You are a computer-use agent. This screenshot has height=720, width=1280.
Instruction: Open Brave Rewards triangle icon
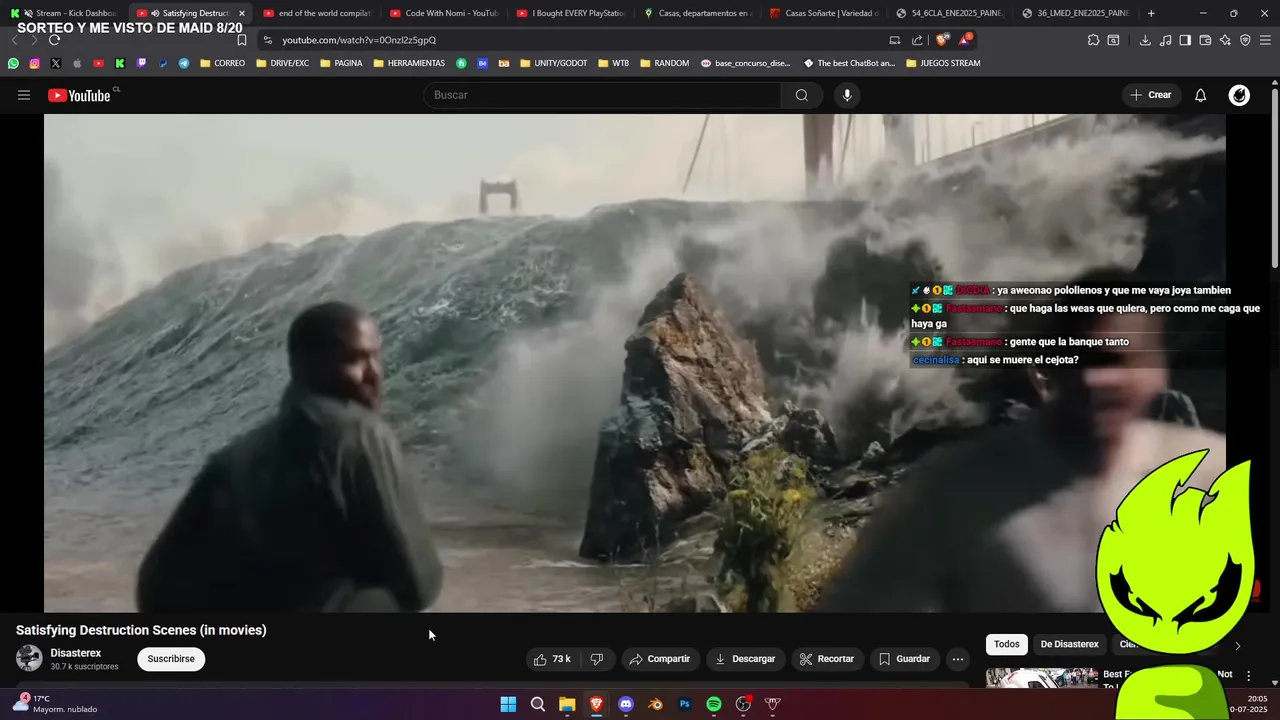click(965, 40)
